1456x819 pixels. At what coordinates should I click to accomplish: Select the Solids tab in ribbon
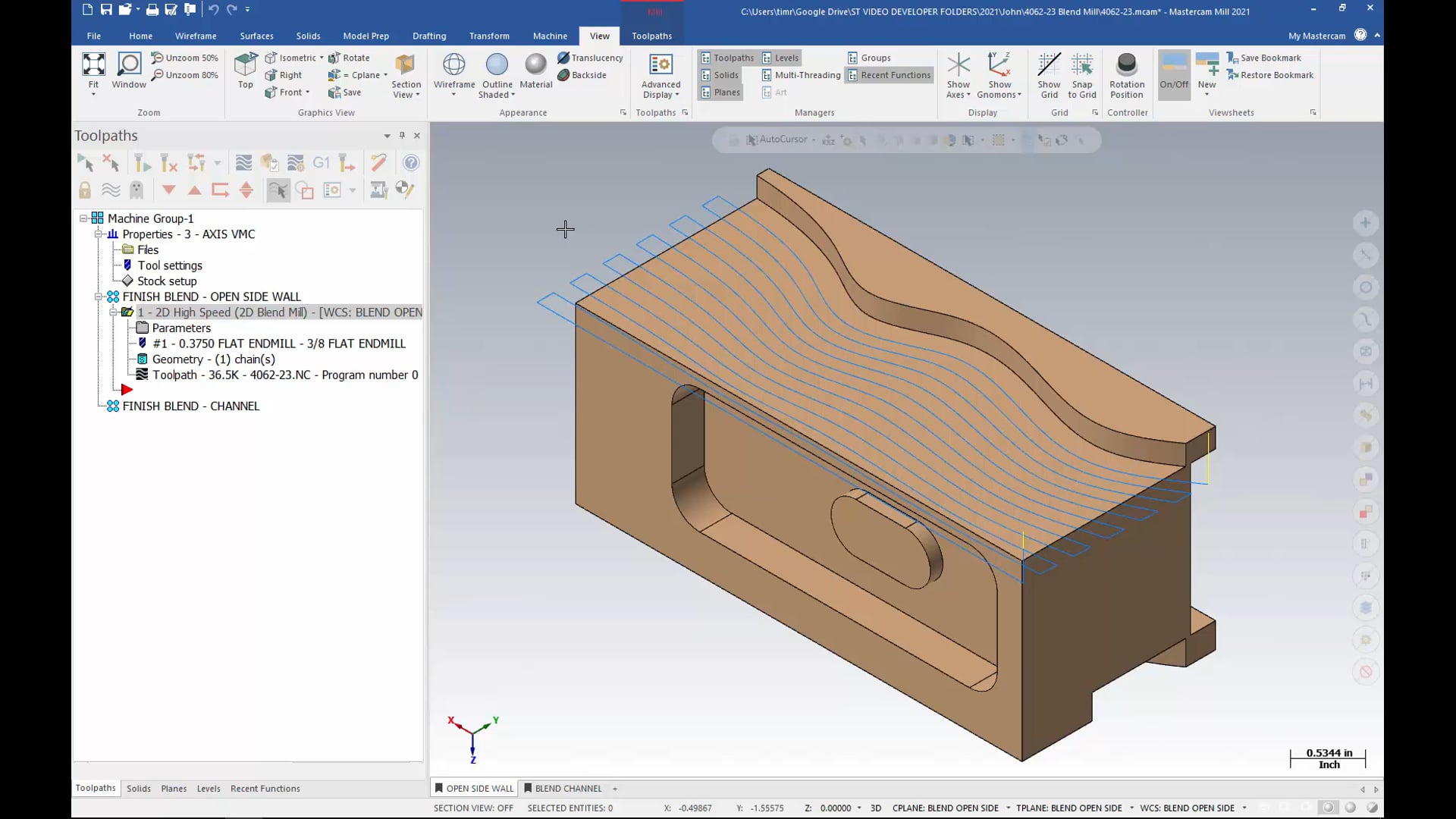point(307,36)
